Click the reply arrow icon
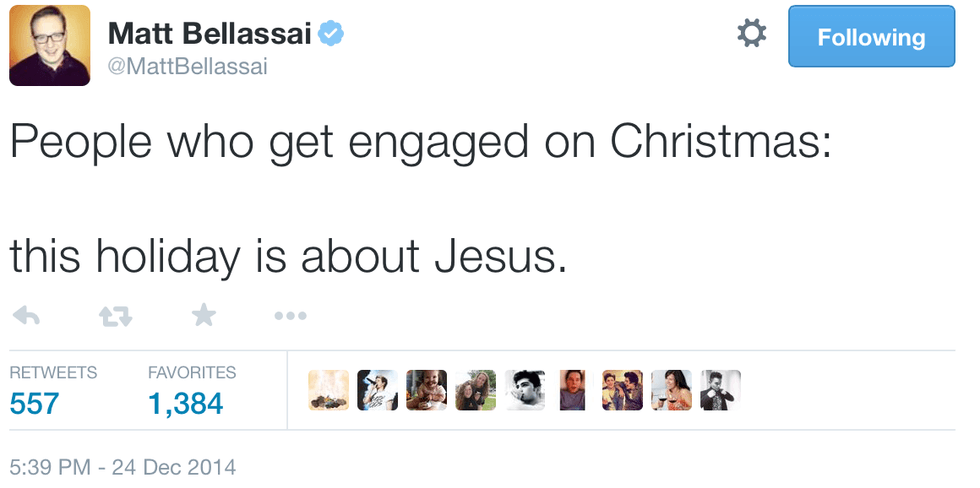 click(26, 316)
